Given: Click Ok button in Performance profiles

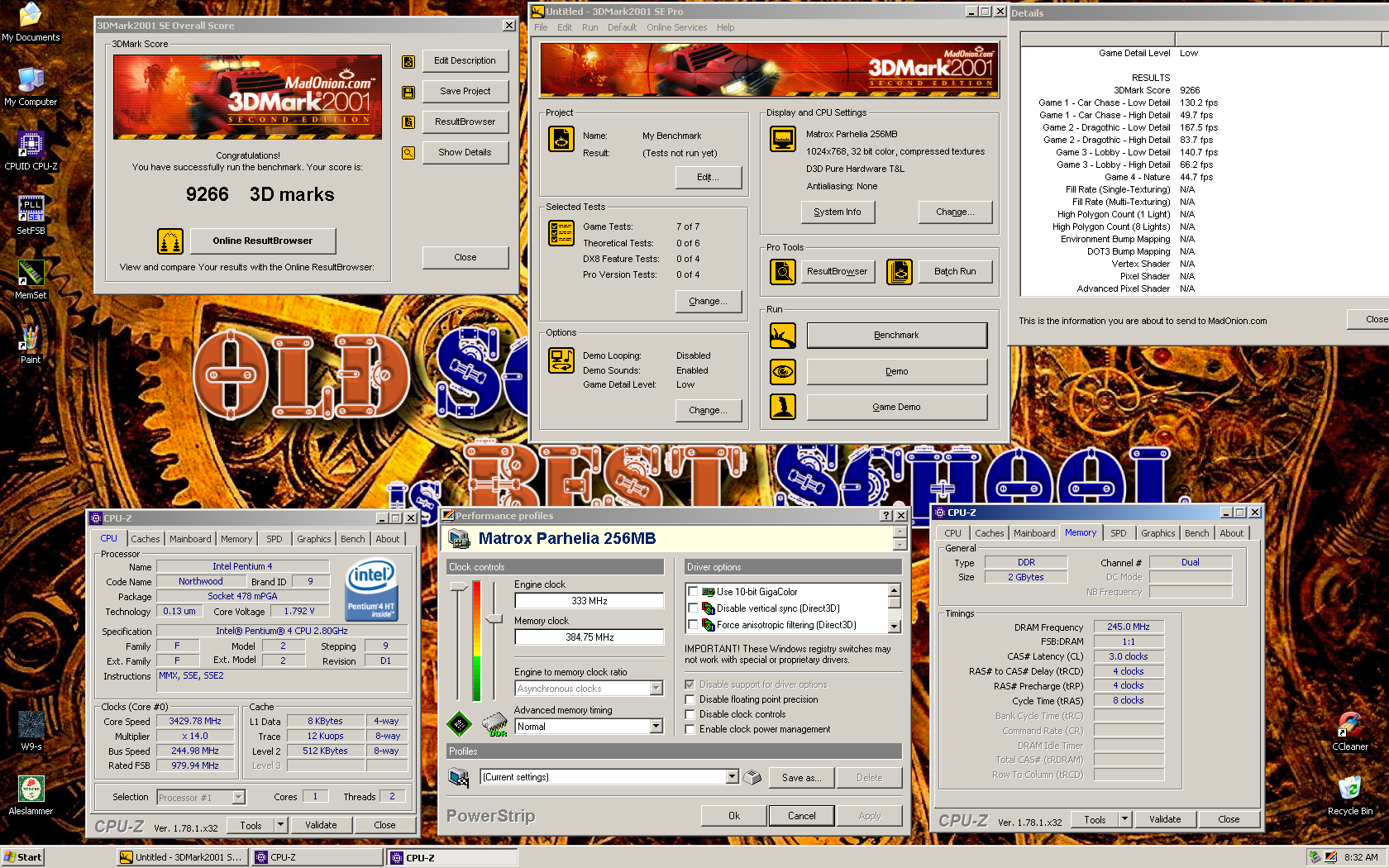Looking at the screenshot, I should point(733,816).
